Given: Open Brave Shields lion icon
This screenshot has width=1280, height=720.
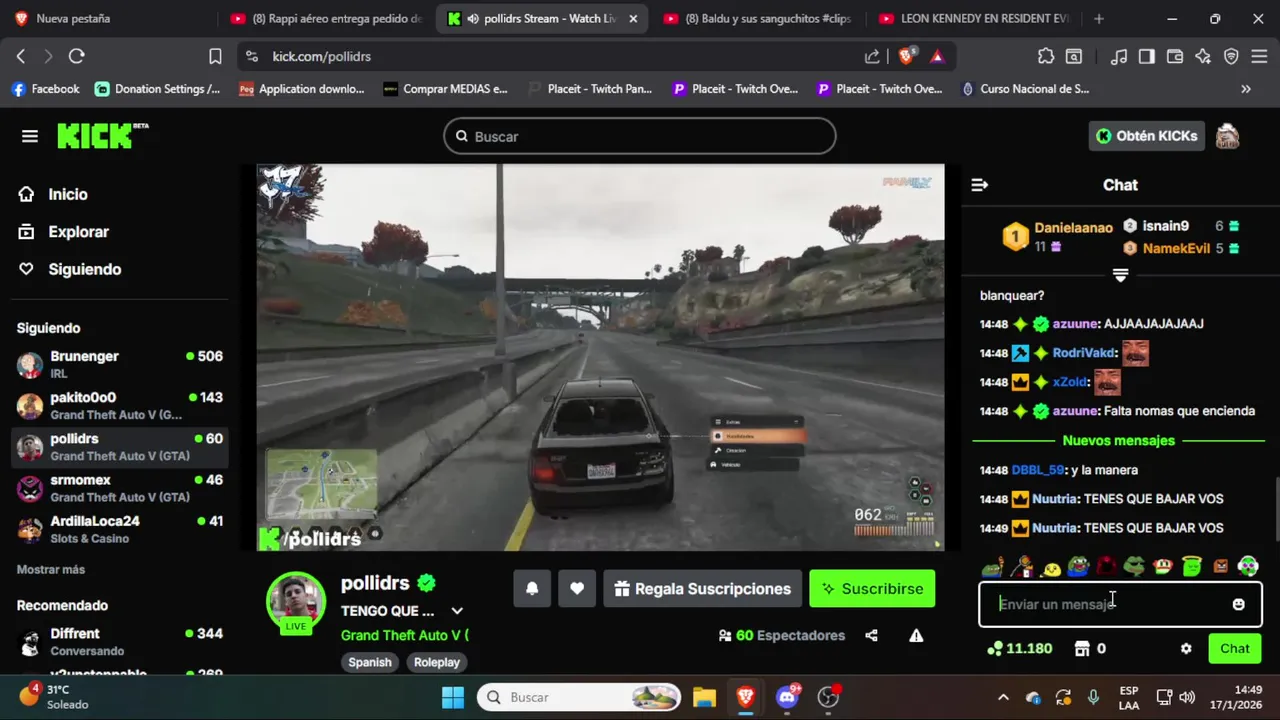Looking at the screenshot, I should pos(906,57).
